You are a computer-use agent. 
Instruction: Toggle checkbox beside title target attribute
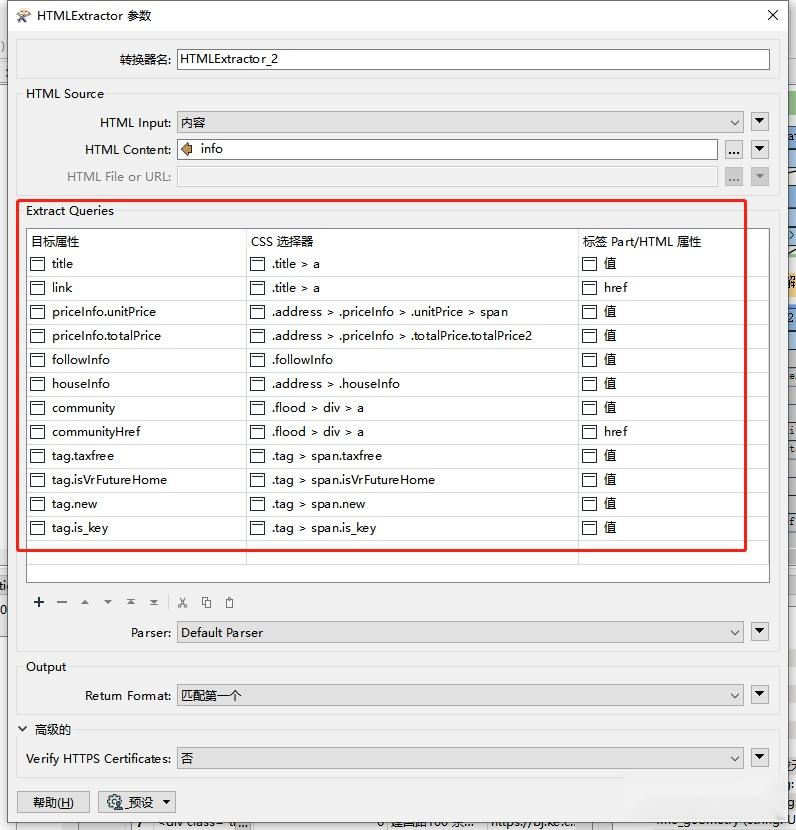38,264
